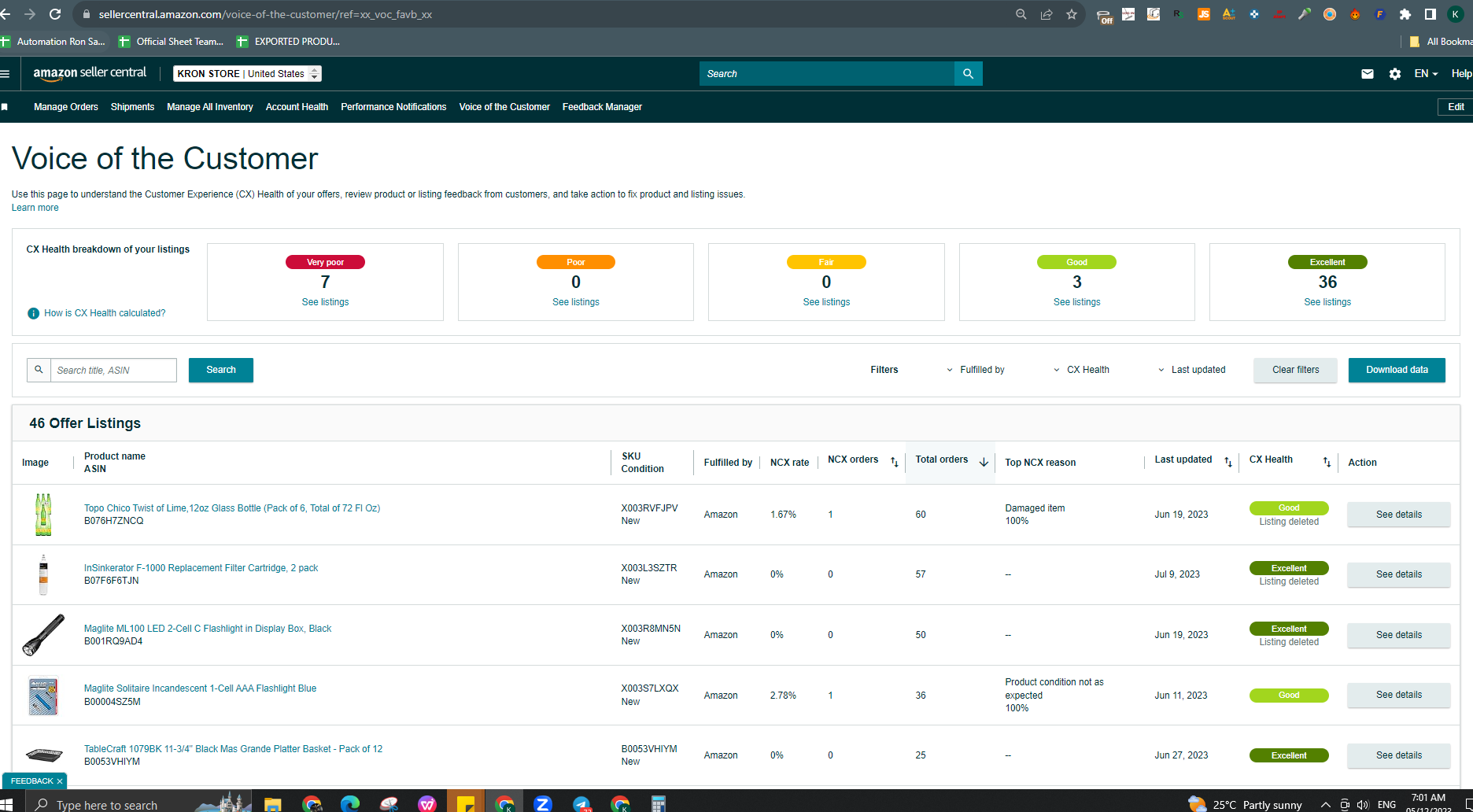Click the info icon for CX Health calculation
This screenshot has height=812, width=1473.
(33, 313)
